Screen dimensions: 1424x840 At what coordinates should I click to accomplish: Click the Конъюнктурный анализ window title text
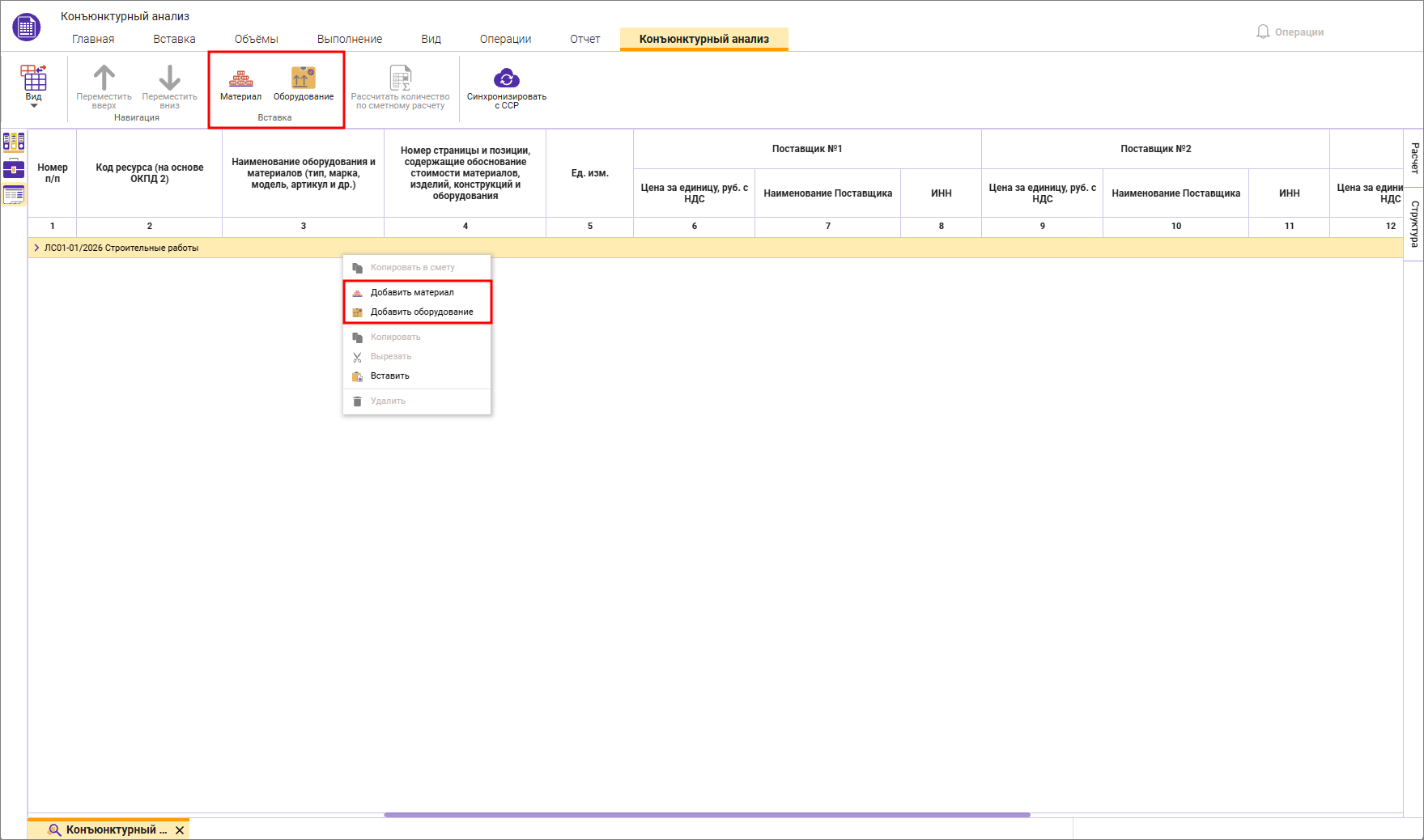[125, 16]
